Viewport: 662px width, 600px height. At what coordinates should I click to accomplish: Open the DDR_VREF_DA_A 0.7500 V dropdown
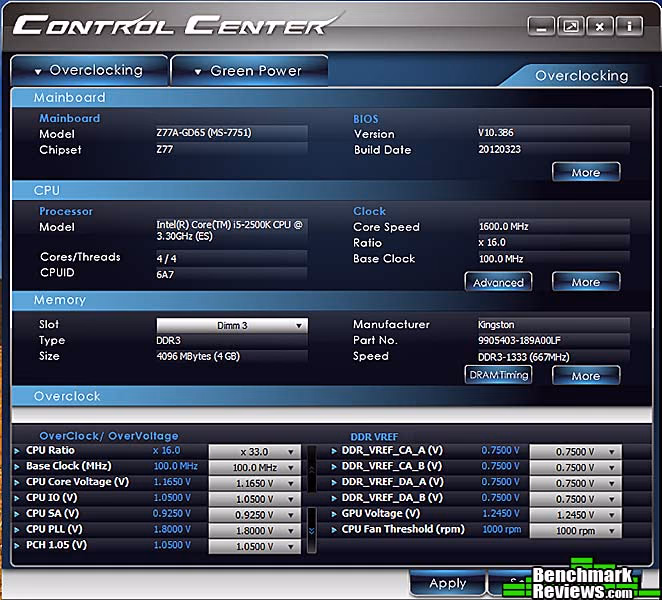[x=575, y=483]
